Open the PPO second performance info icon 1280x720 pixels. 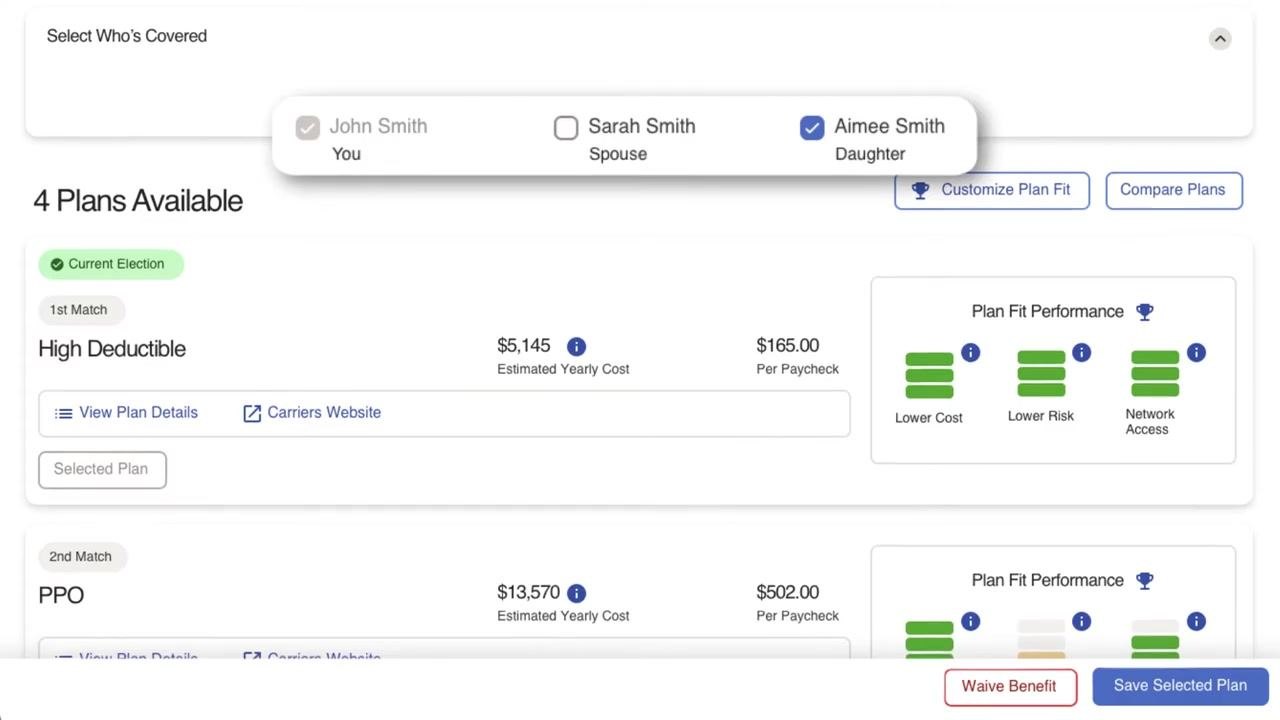click(x=1081, y=622)
